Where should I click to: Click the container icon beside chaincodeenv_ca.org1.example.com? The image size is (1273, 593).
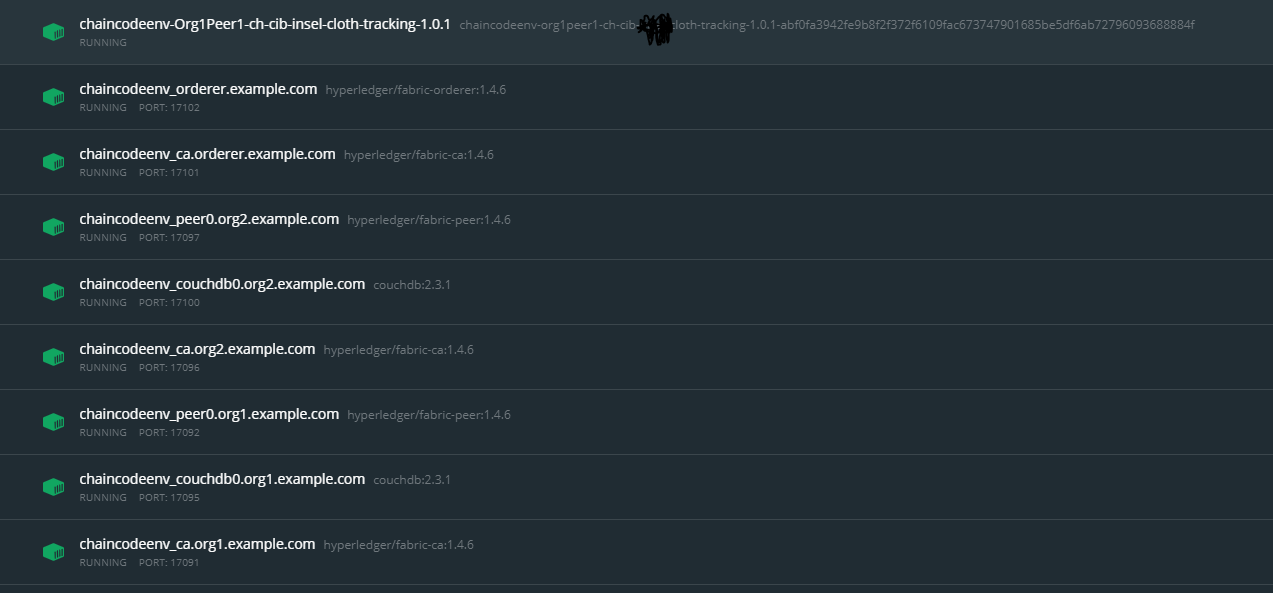click(x=54, y=552)
